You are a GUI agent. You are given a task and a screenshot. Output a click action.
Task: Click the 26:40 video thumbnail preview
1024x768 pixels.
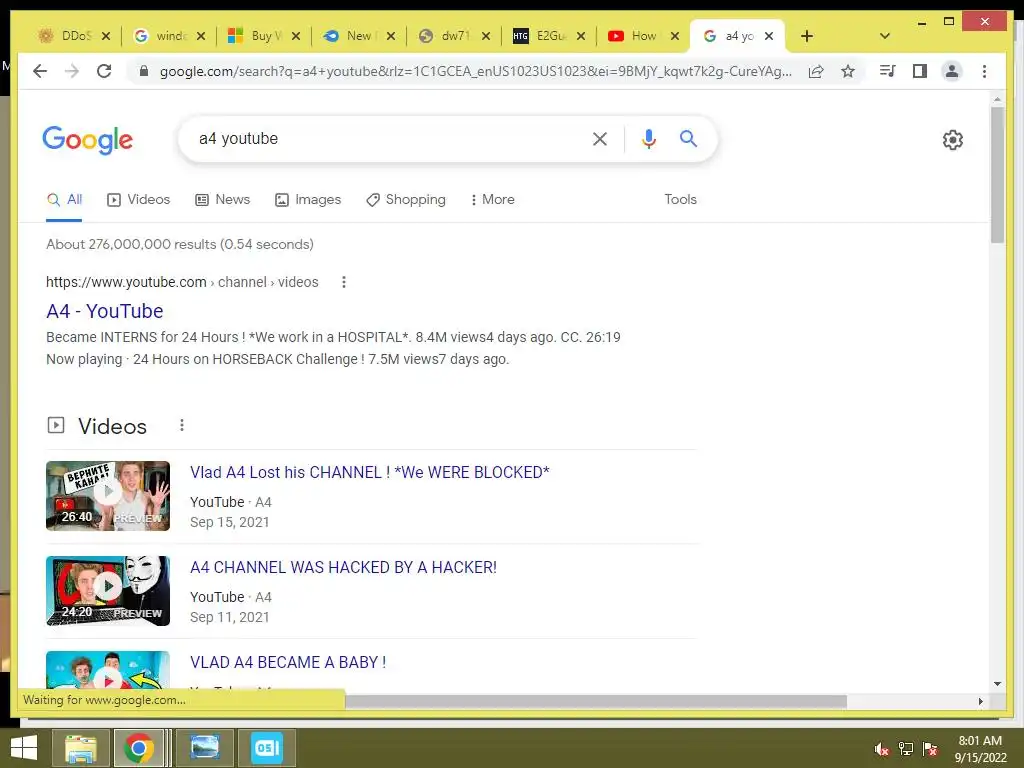pyautogui.click(x=108, y=496)
